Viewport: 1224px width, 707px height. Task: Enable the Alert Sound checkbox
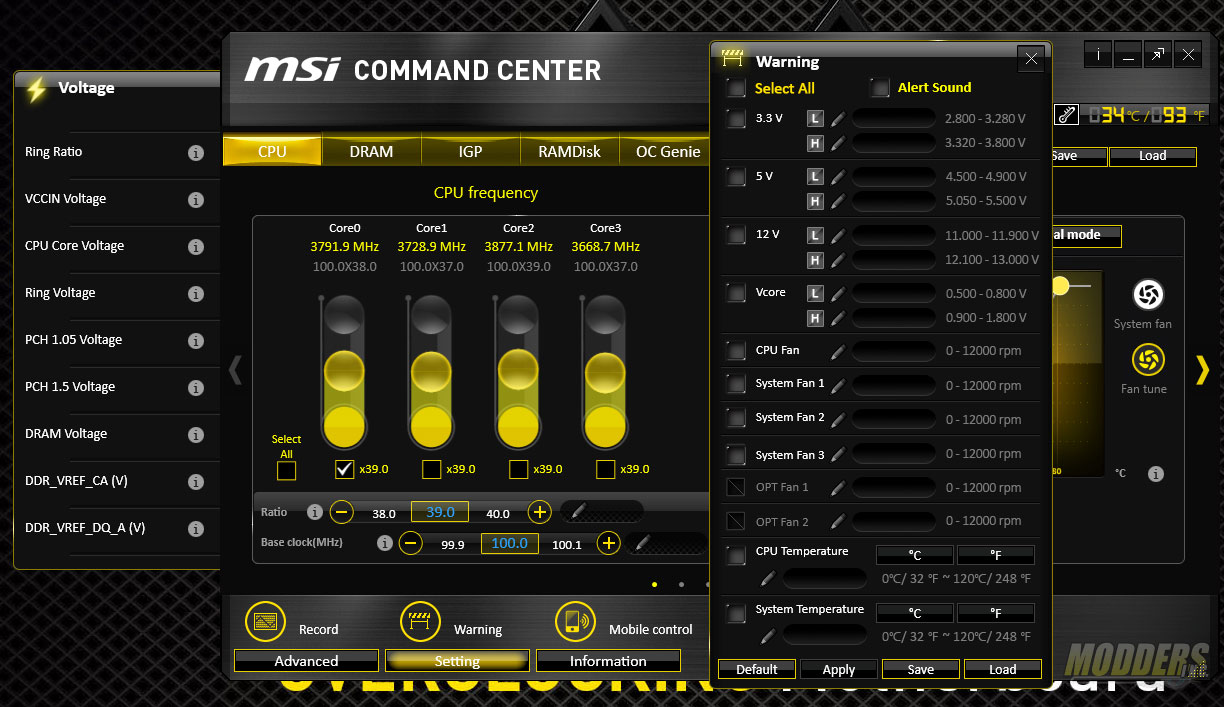[880, 88]
